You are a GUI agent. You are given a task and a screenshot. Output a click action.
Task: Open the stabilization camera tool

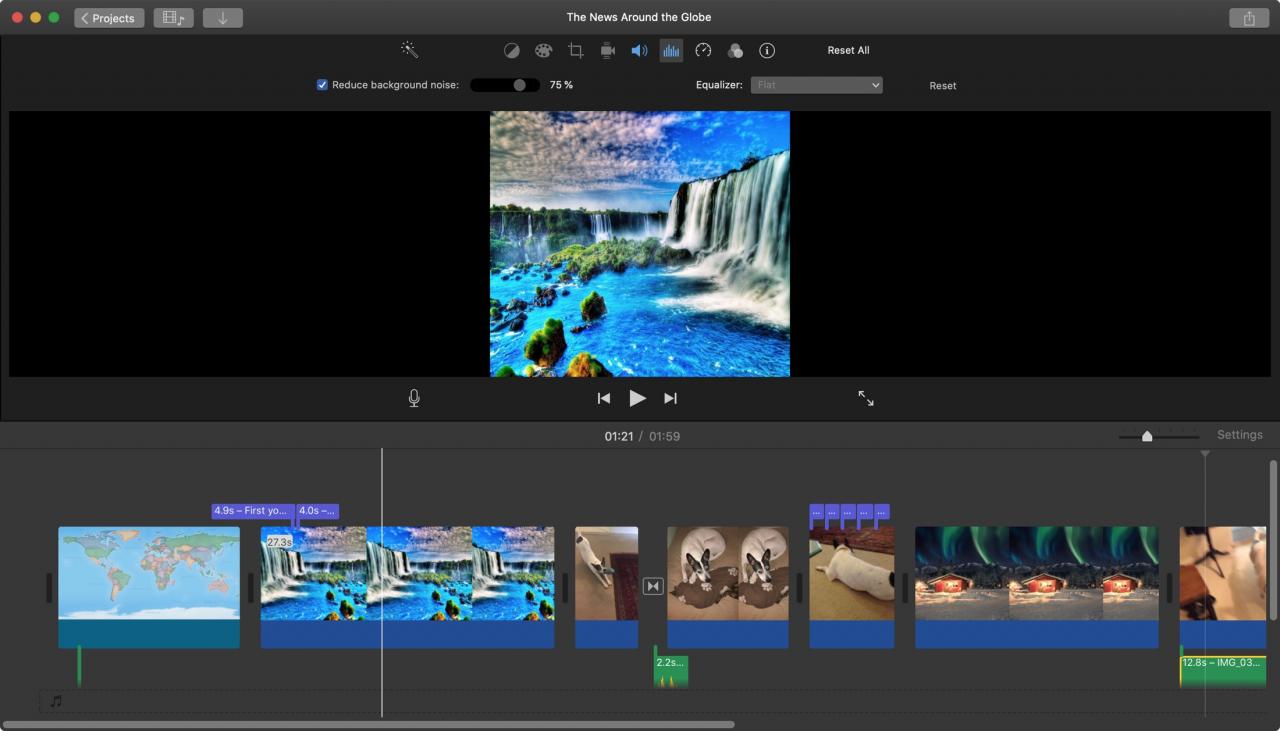(x=607, y=51)
